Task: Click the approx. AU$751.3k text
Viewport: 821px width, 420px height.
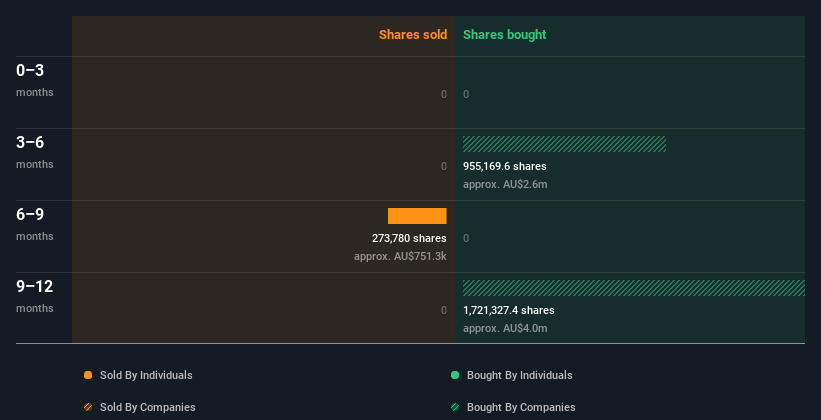Action: [x=401, y=257]
